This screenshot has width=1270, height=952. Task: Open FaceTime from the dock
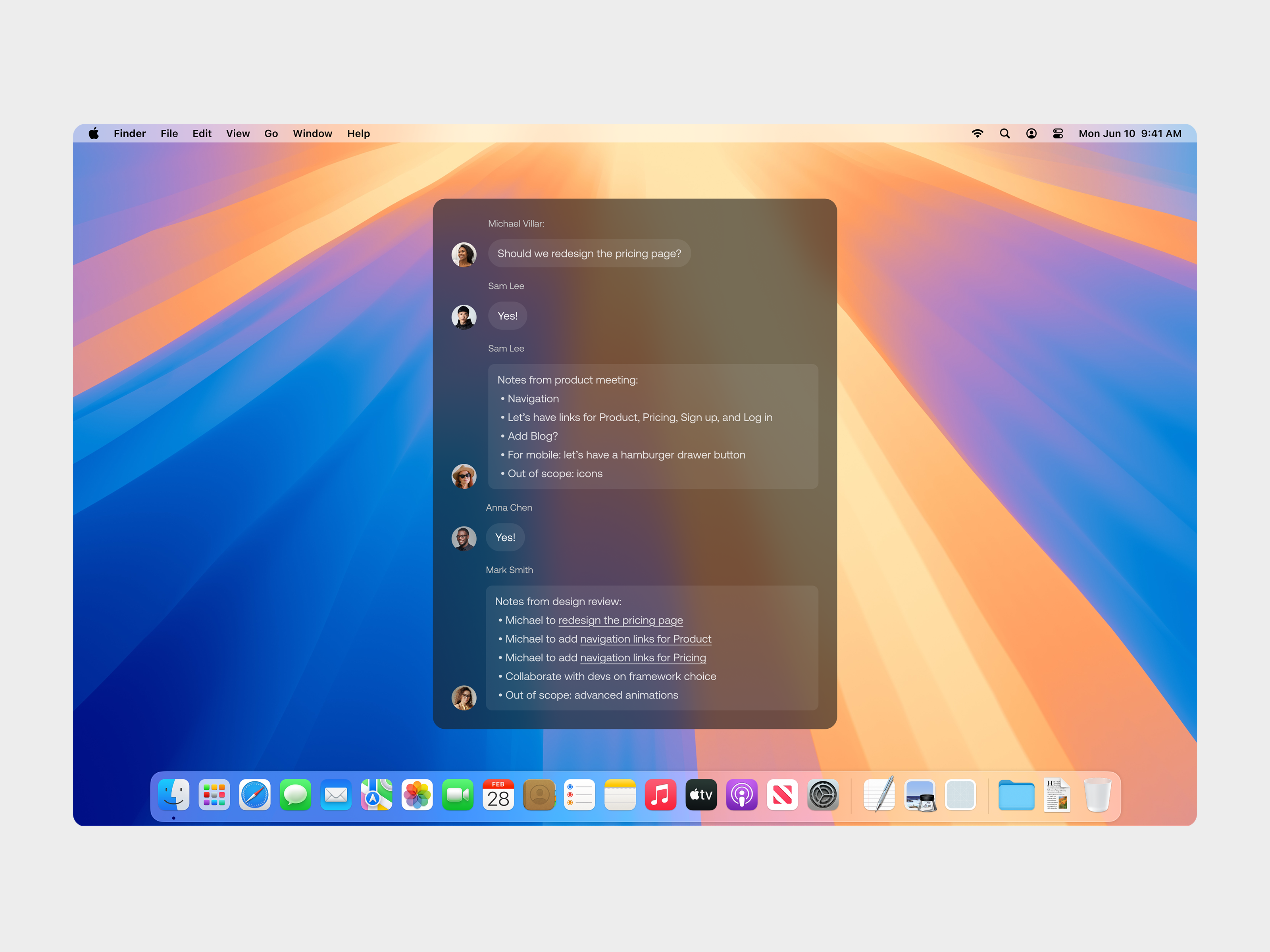458,795
